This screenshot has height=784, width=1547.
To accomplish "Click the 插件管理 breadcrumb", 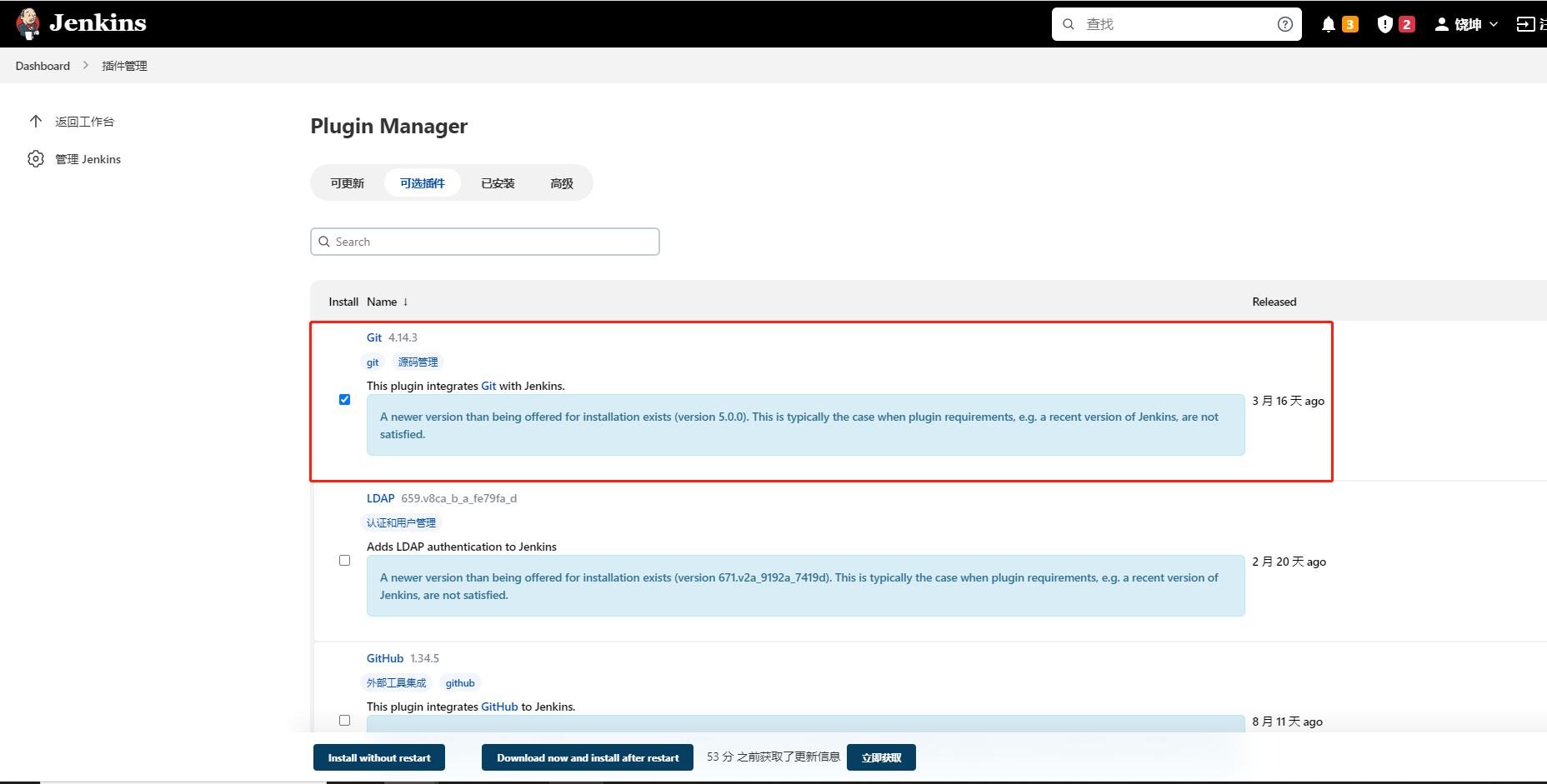I will (124, 66).
